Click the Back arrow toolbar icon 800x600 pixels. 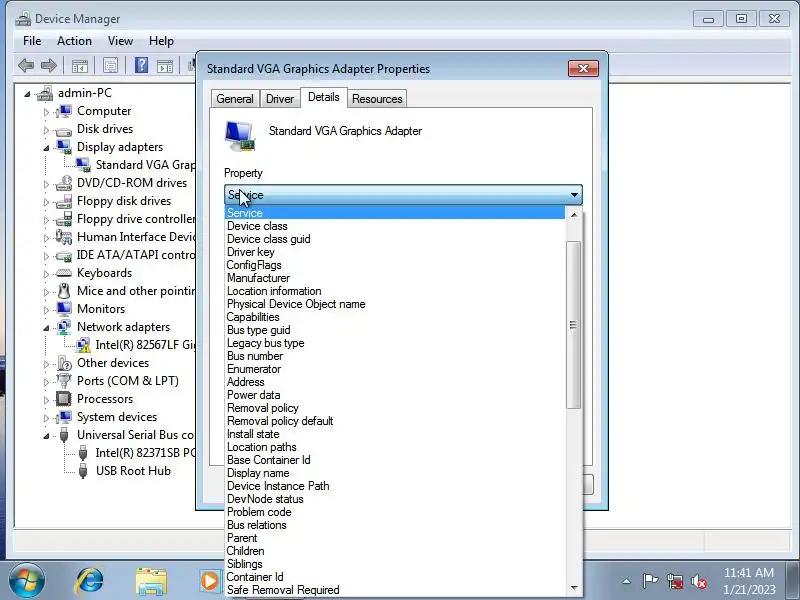26,65
